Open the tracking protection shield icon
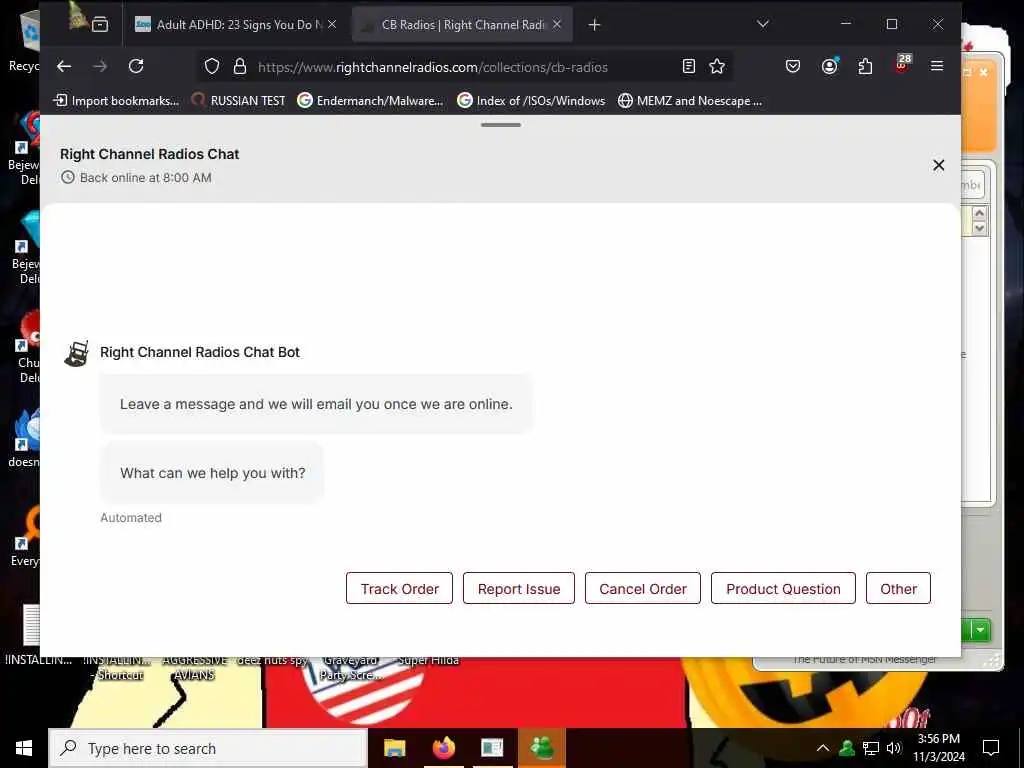The height and width of the screenshot is (768, 1024). (x=212, y=67)
